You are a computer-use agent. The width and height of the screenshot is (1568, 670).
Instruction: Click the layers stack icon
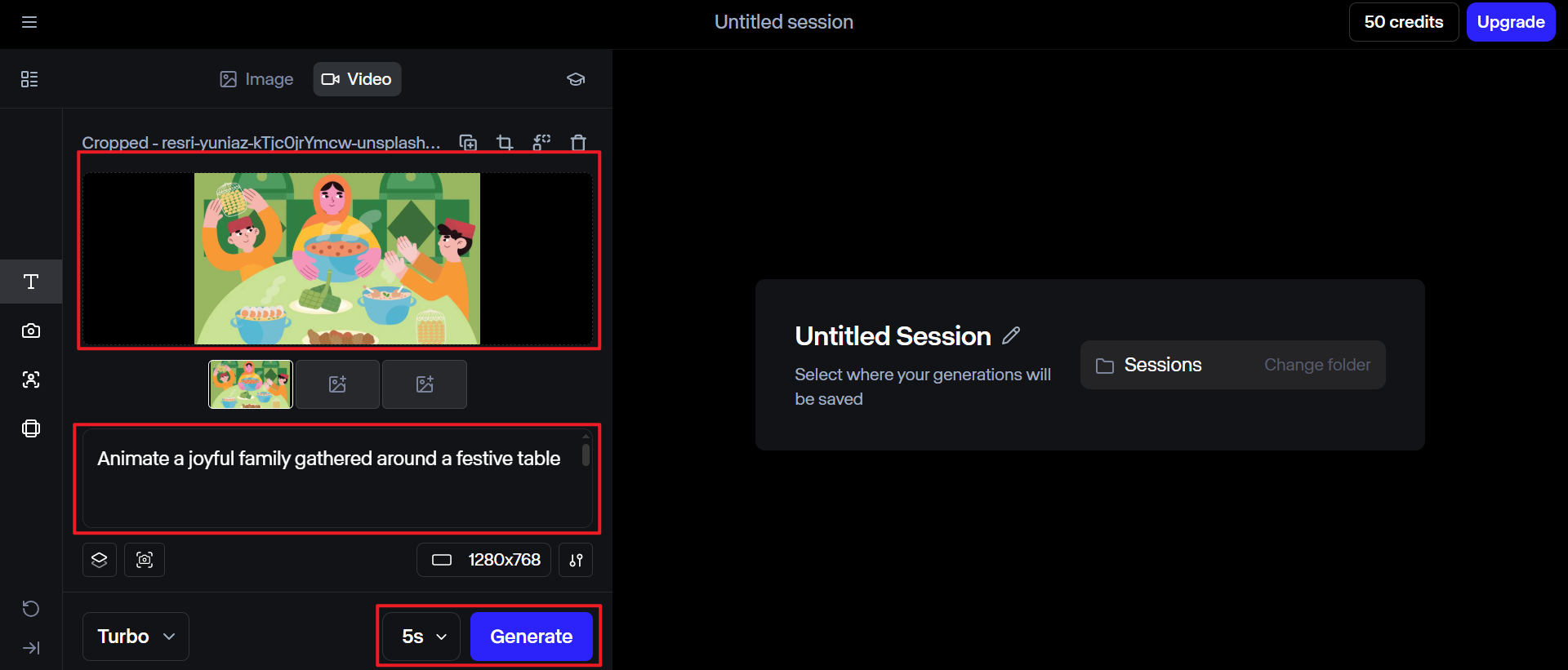click(100, 560)
